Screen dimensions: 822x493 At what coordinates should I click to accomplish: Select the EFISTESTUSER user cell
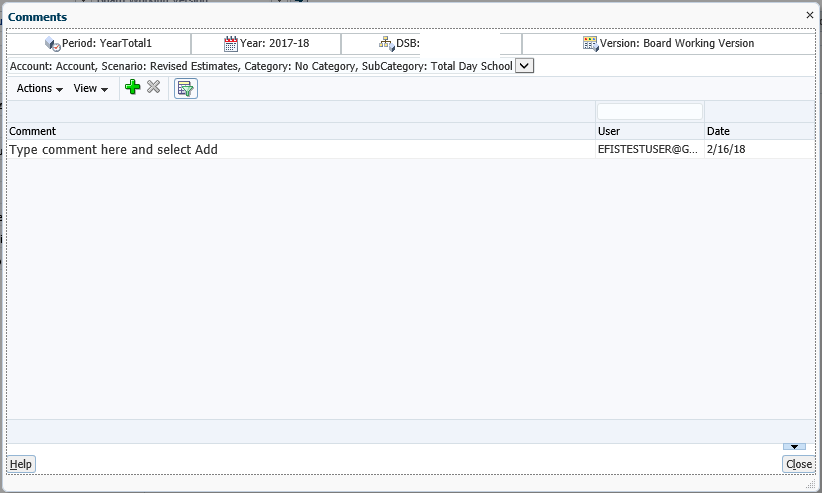[648, 149]
